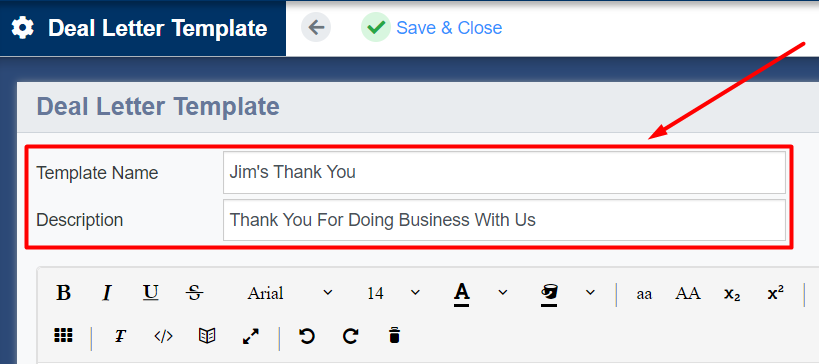819x364 pixels.
Task: Click the open book icon
Action: pos(207,336)
